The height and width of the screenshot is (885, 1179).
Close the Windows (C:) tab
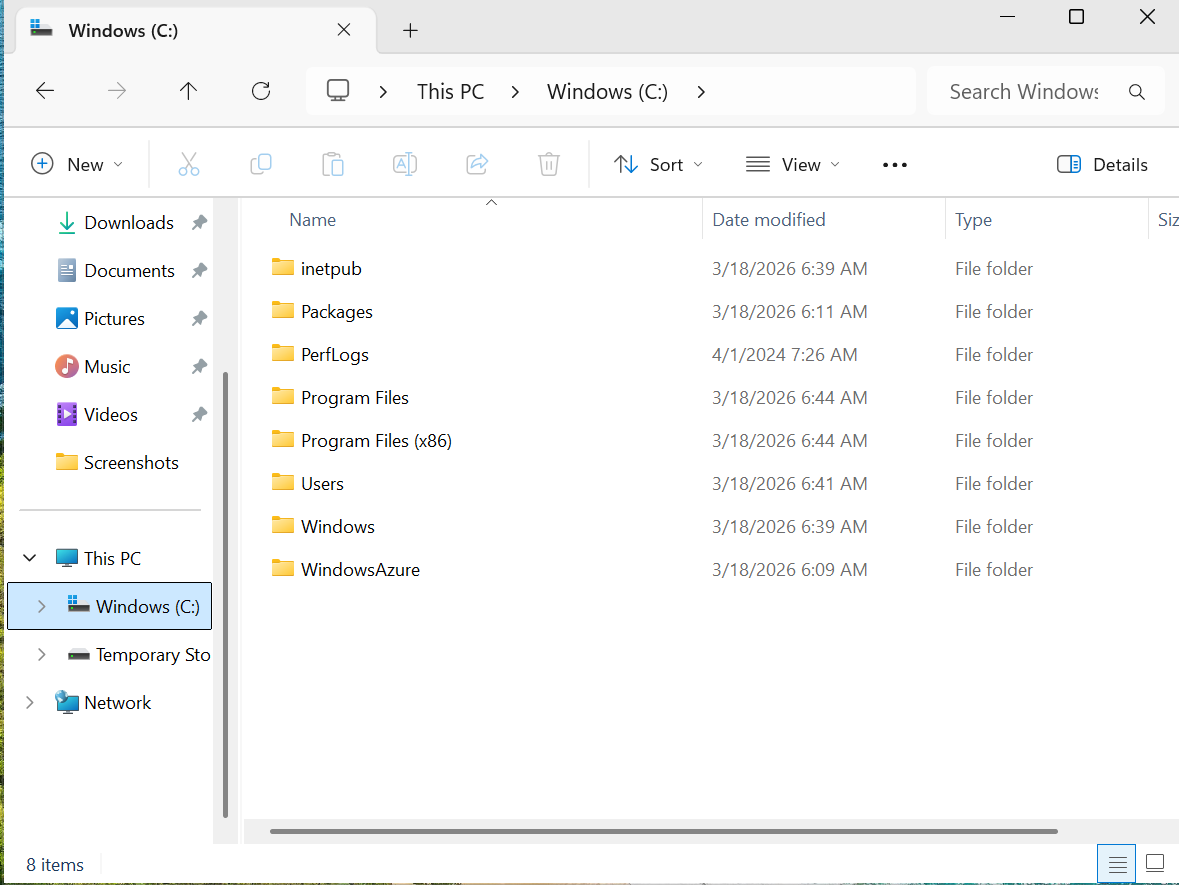pyautogui.click(x=344, y=30)
